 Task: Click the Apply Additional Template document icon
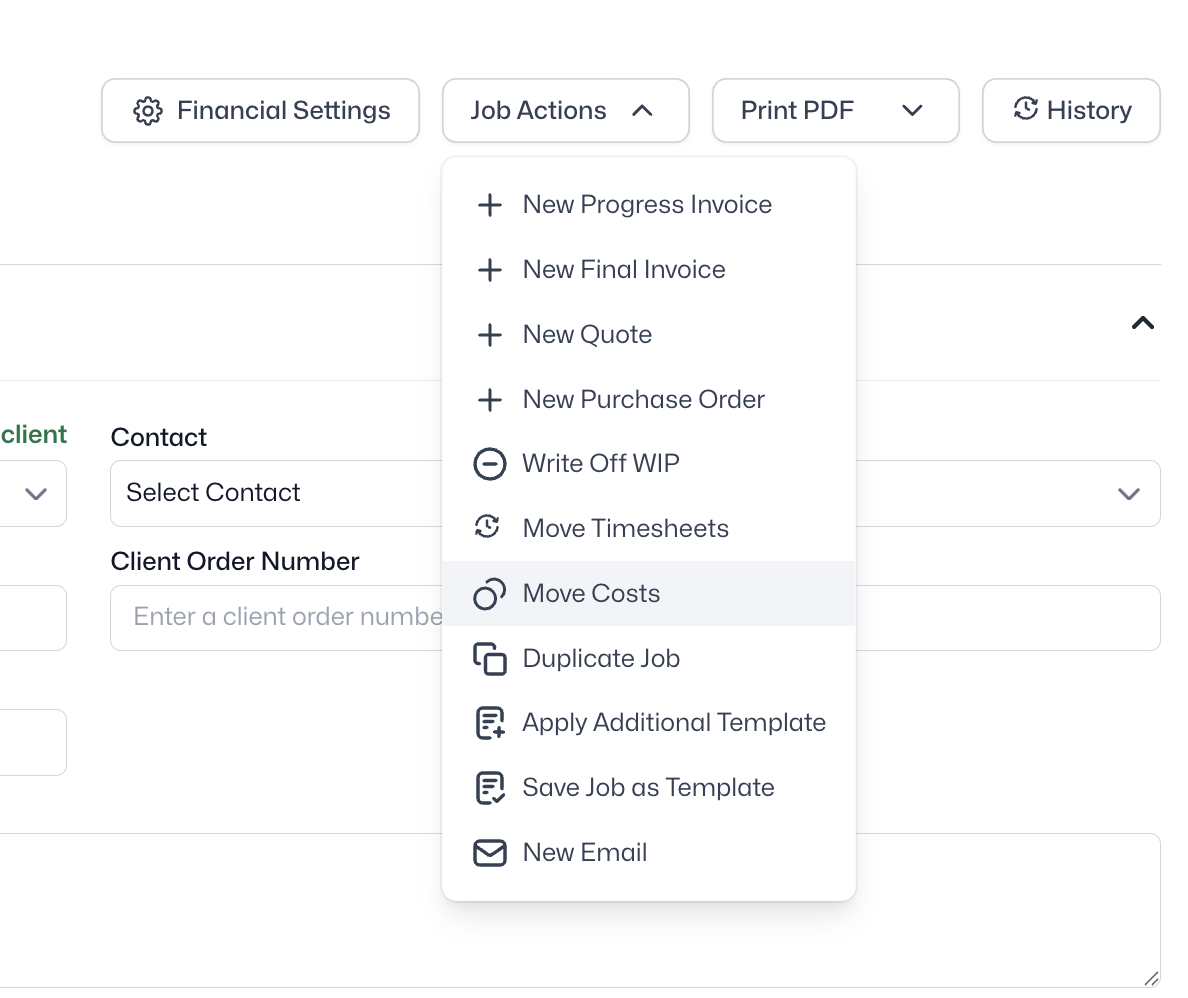pyautogui.click(x=489, y=723)
